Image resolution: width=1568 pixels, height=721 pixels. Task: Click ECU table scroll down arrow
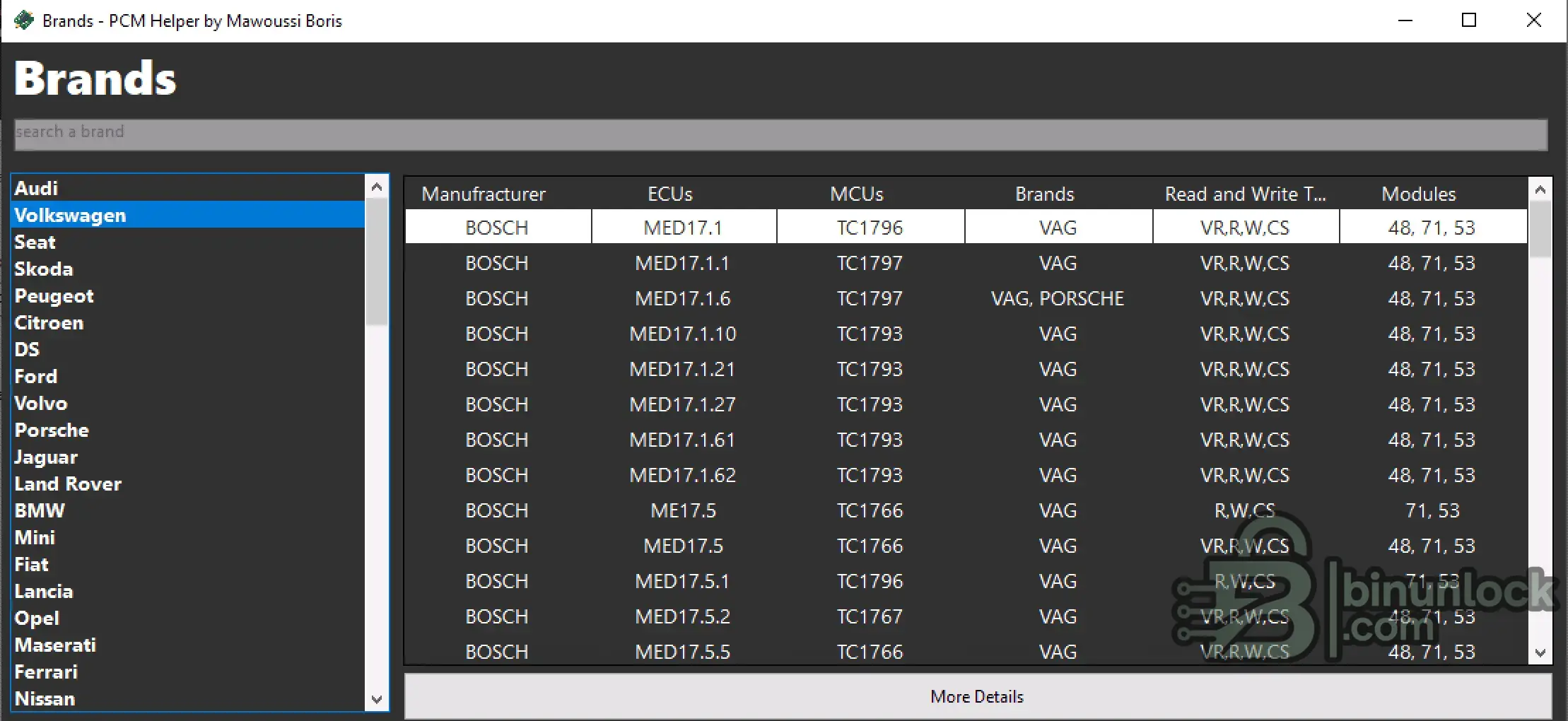point(1540,652)
